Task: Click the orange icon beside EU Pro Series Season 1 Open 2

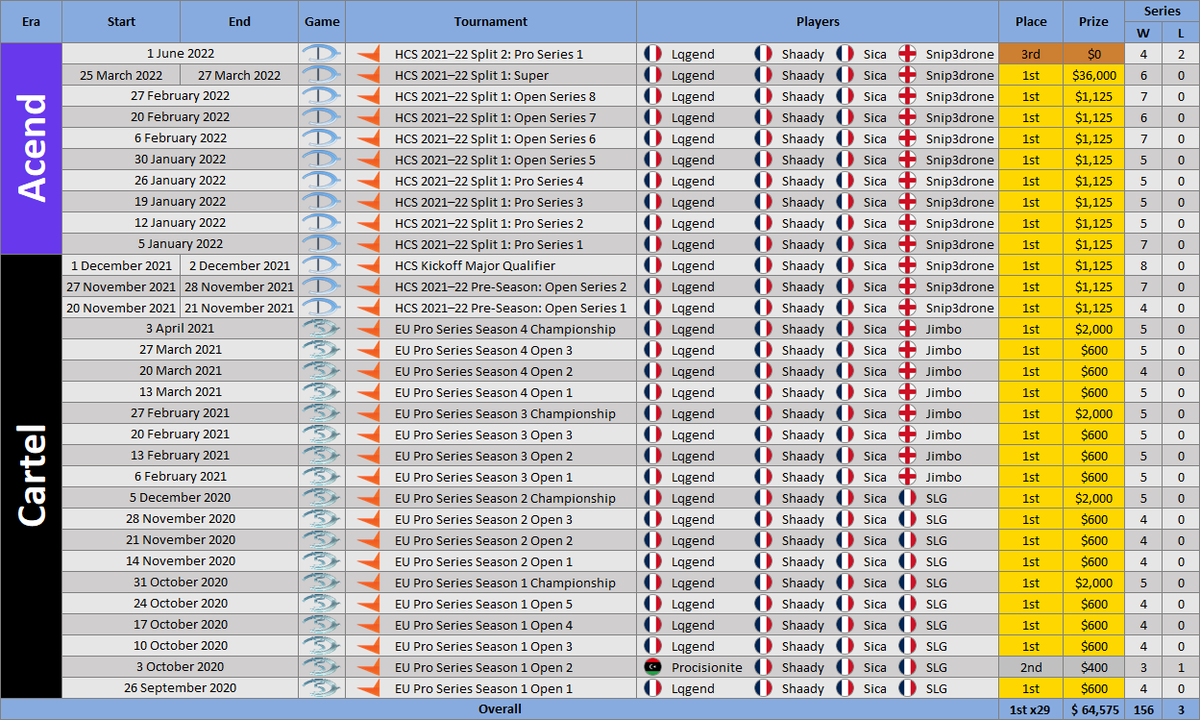Action: point(368,667)
